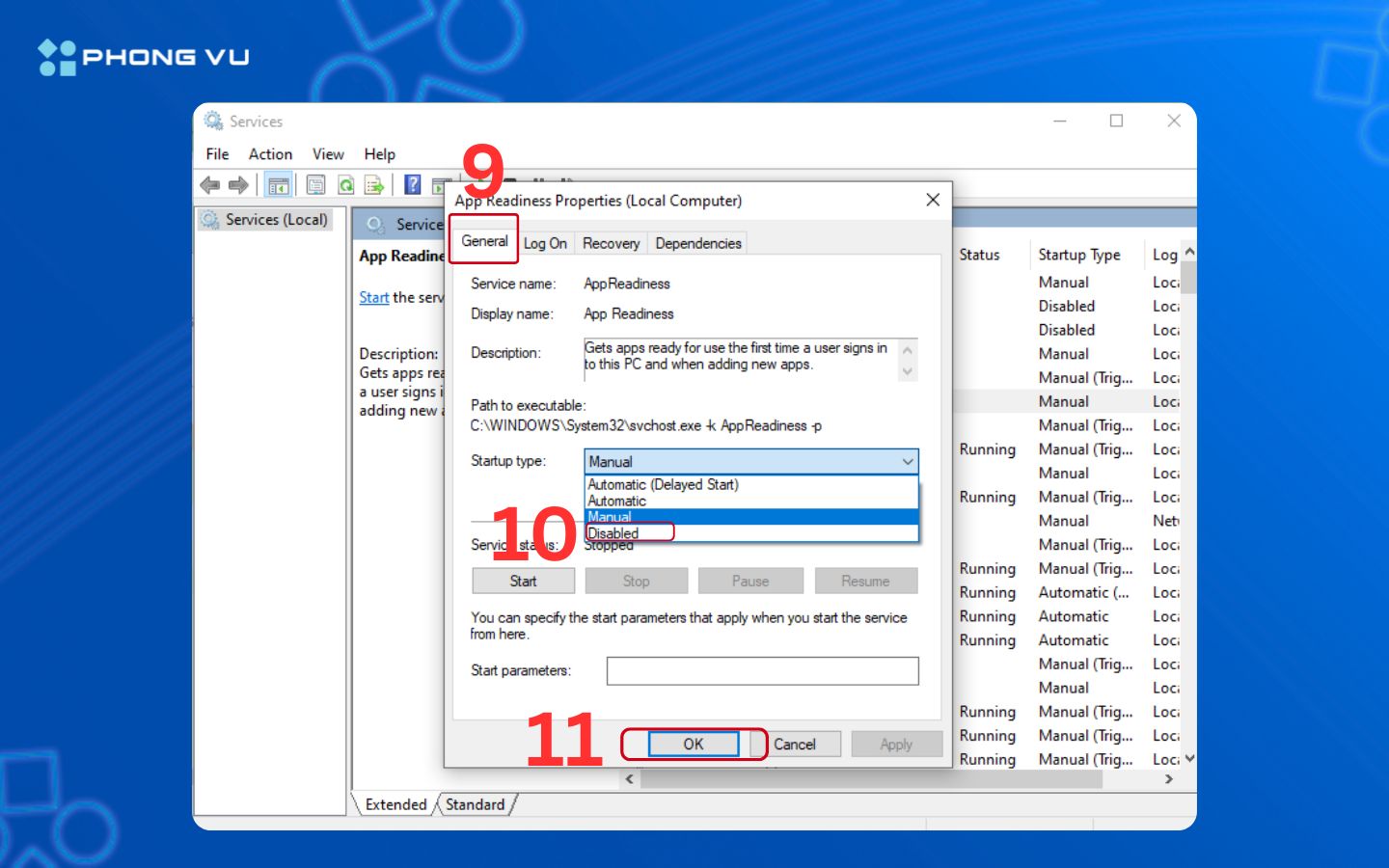Click the Start service button
Viewport: 1389px width, 868px height.
click(x=523, y=581)
